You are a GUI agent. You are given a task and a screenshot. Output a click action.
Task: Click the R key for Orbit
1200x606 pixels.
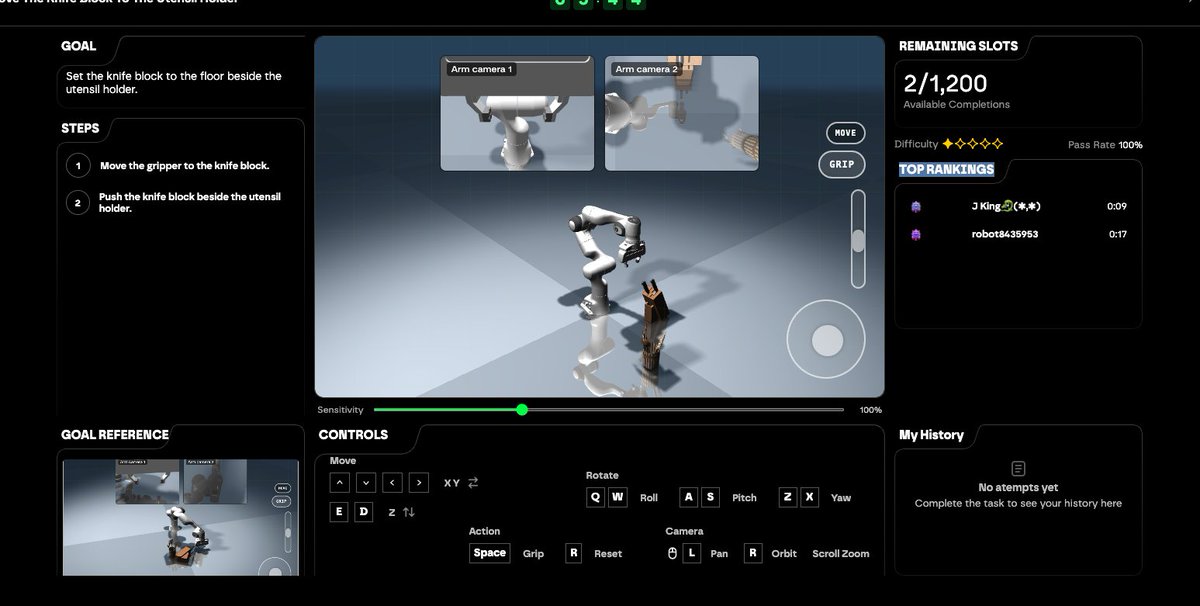[x=753, y=553]
